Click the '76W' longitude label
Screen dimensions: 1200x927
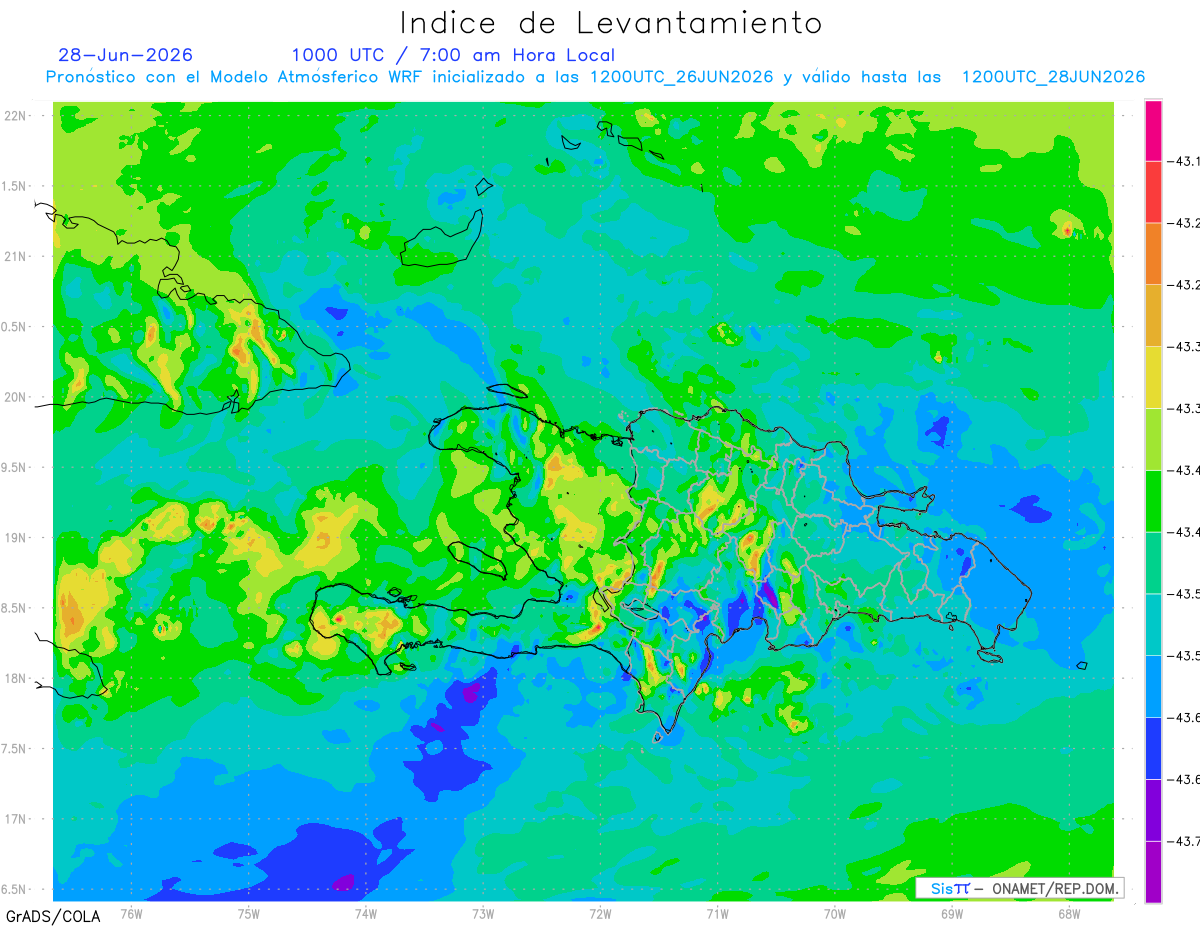click(131, 913)
